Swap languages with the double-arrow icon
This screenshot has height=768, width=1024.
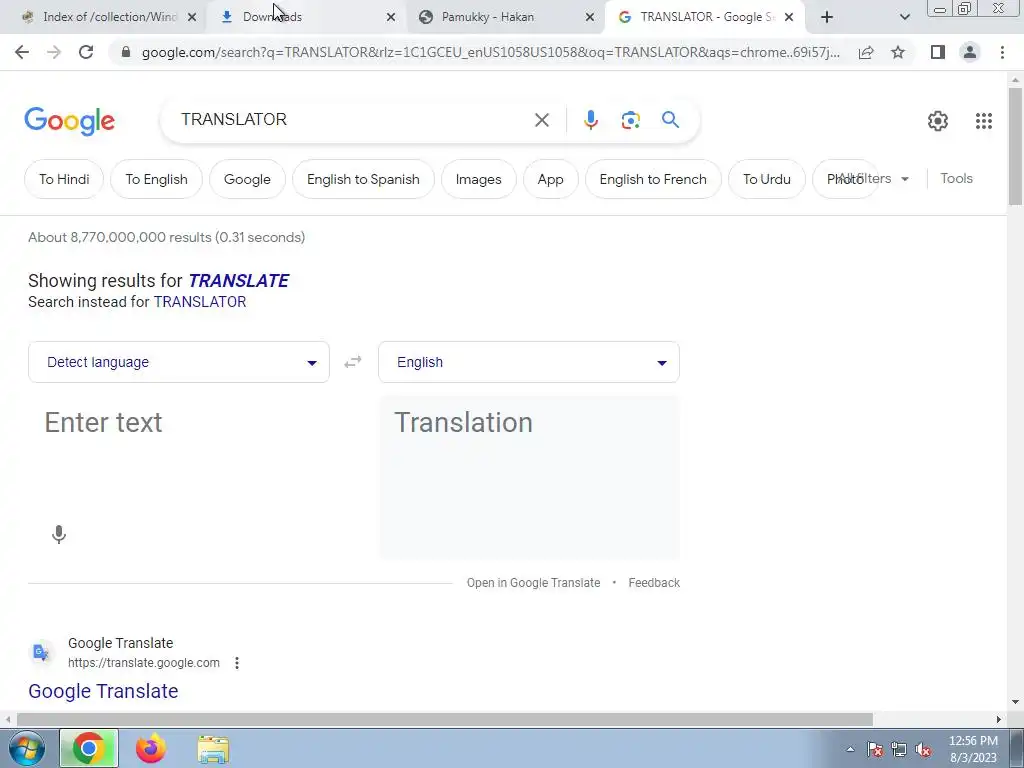353,362
